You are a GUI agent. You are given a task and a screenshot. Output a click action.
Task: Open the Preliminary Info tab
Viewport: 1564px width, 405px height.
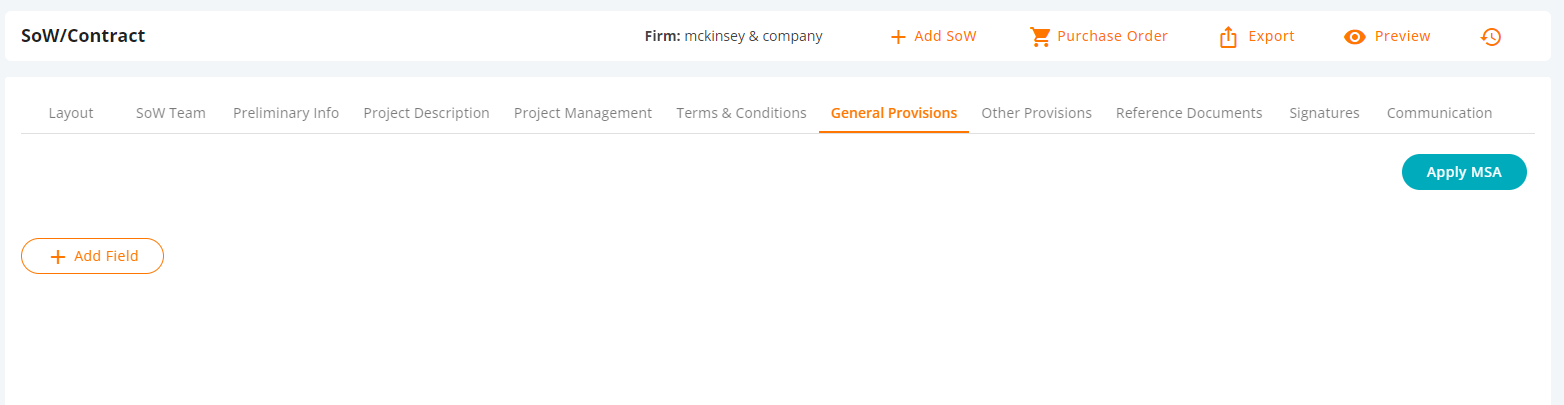click(x=286, y=113)
